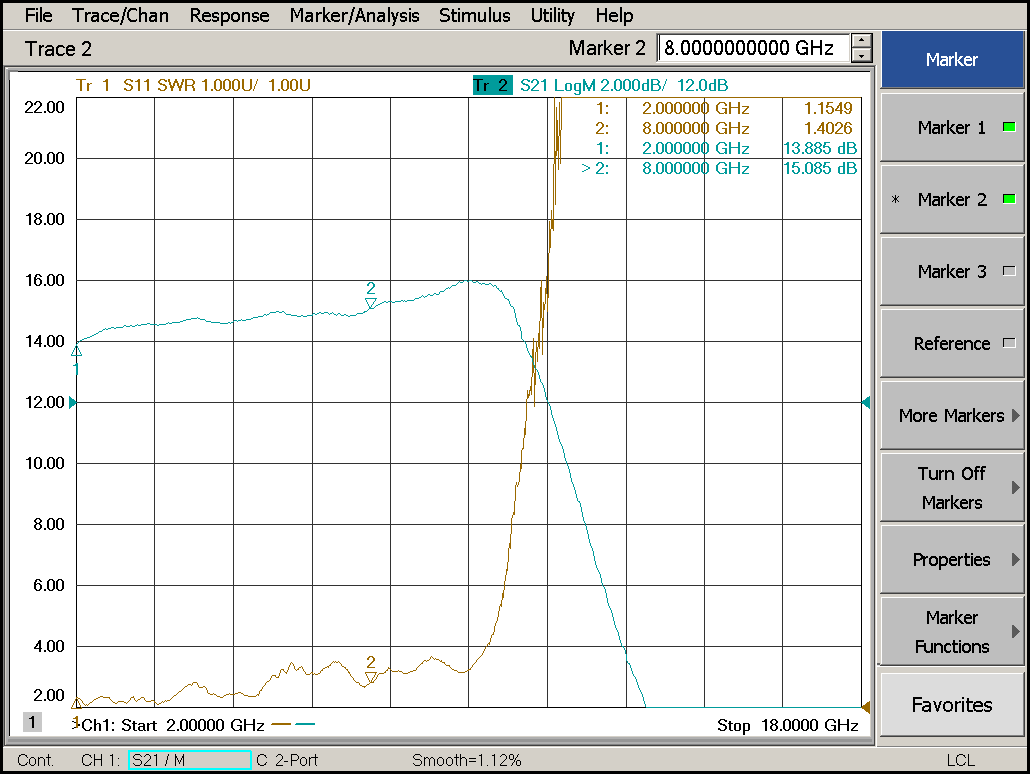
Task: Toggle the Marker 1 softkey
Action: pyautogui.click(x=951, y=127)
